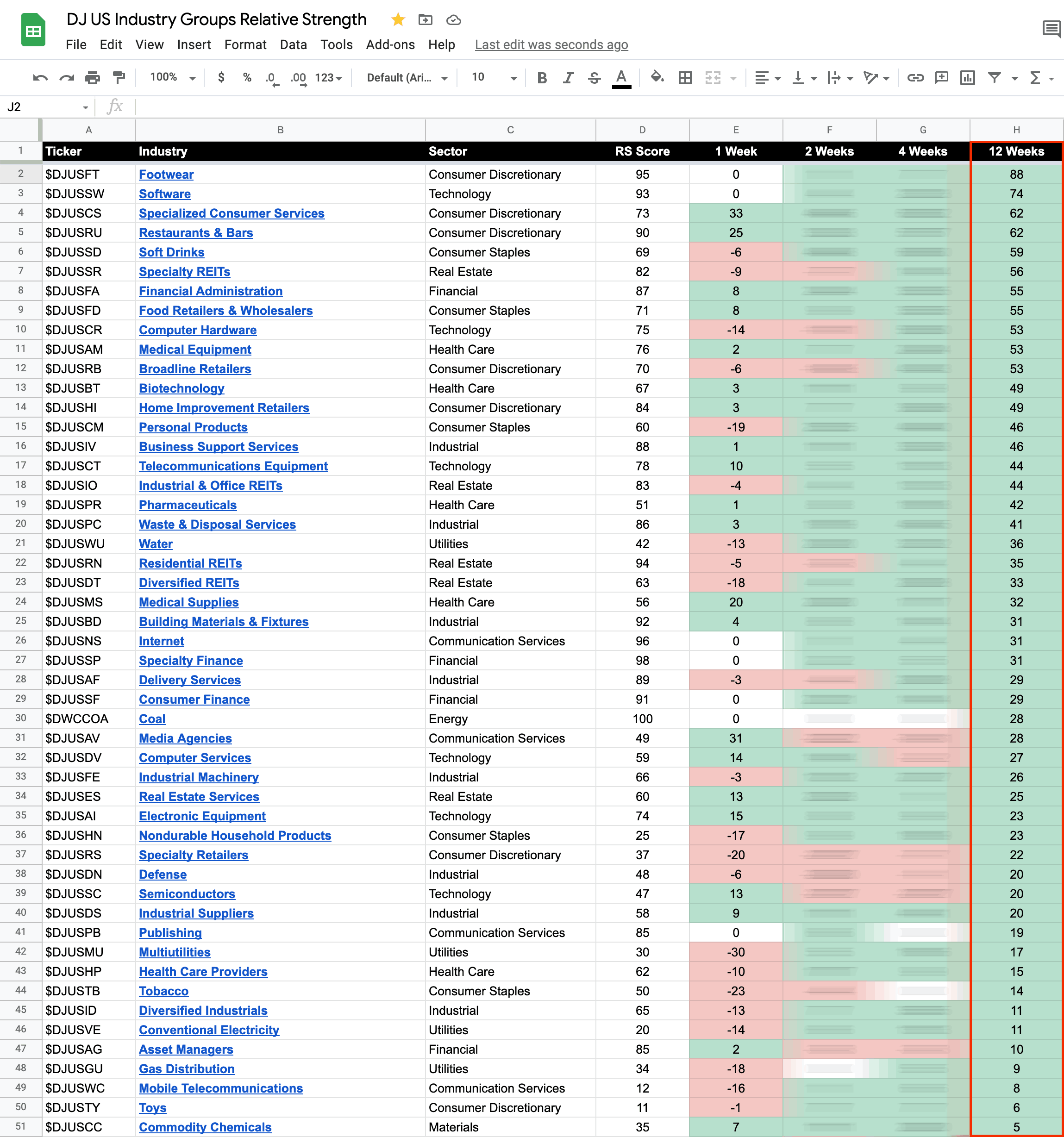Expand the Merge cells options arrow
Screen dimensions: 1064x1137
coord(733,78)
